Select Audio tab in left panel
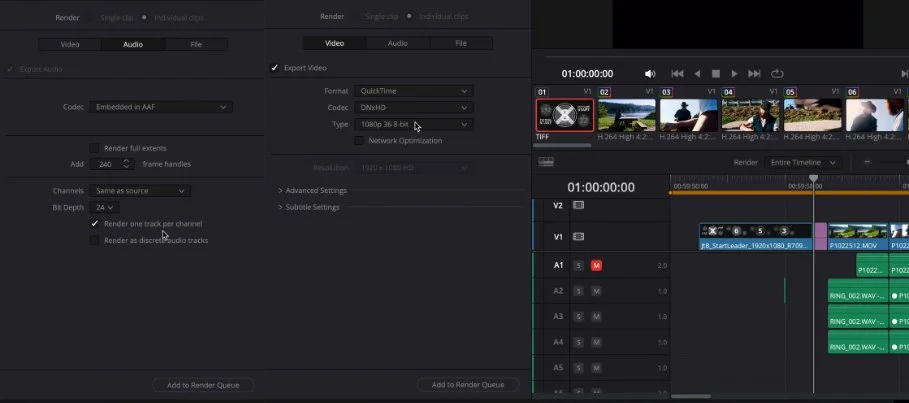 point(133,44)
